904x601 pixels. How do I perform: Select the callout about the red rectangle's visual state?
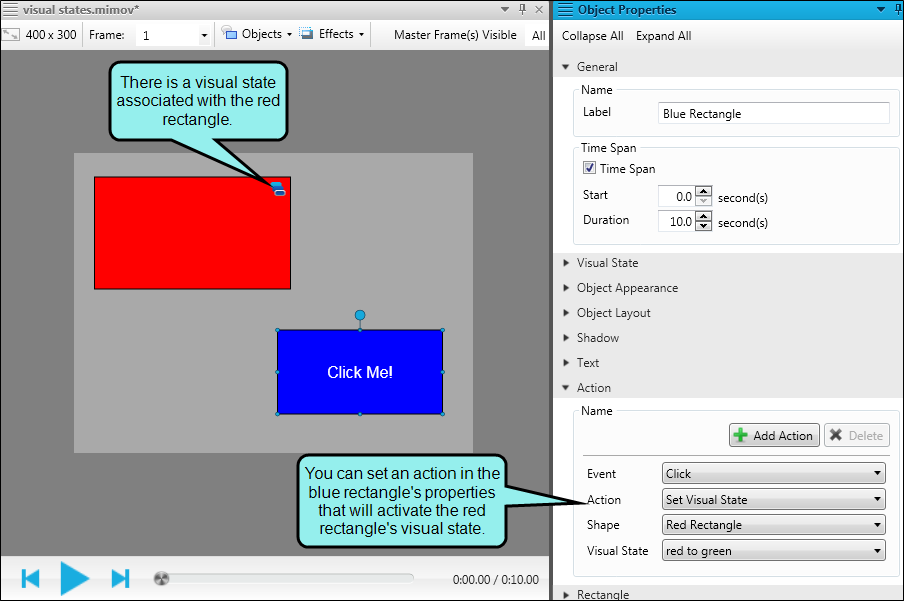198,101
